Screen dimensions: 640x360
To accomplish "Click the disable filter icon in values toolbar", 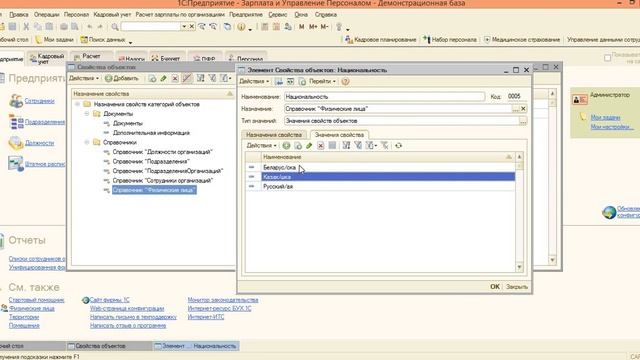I will click(x=384, y=146).
